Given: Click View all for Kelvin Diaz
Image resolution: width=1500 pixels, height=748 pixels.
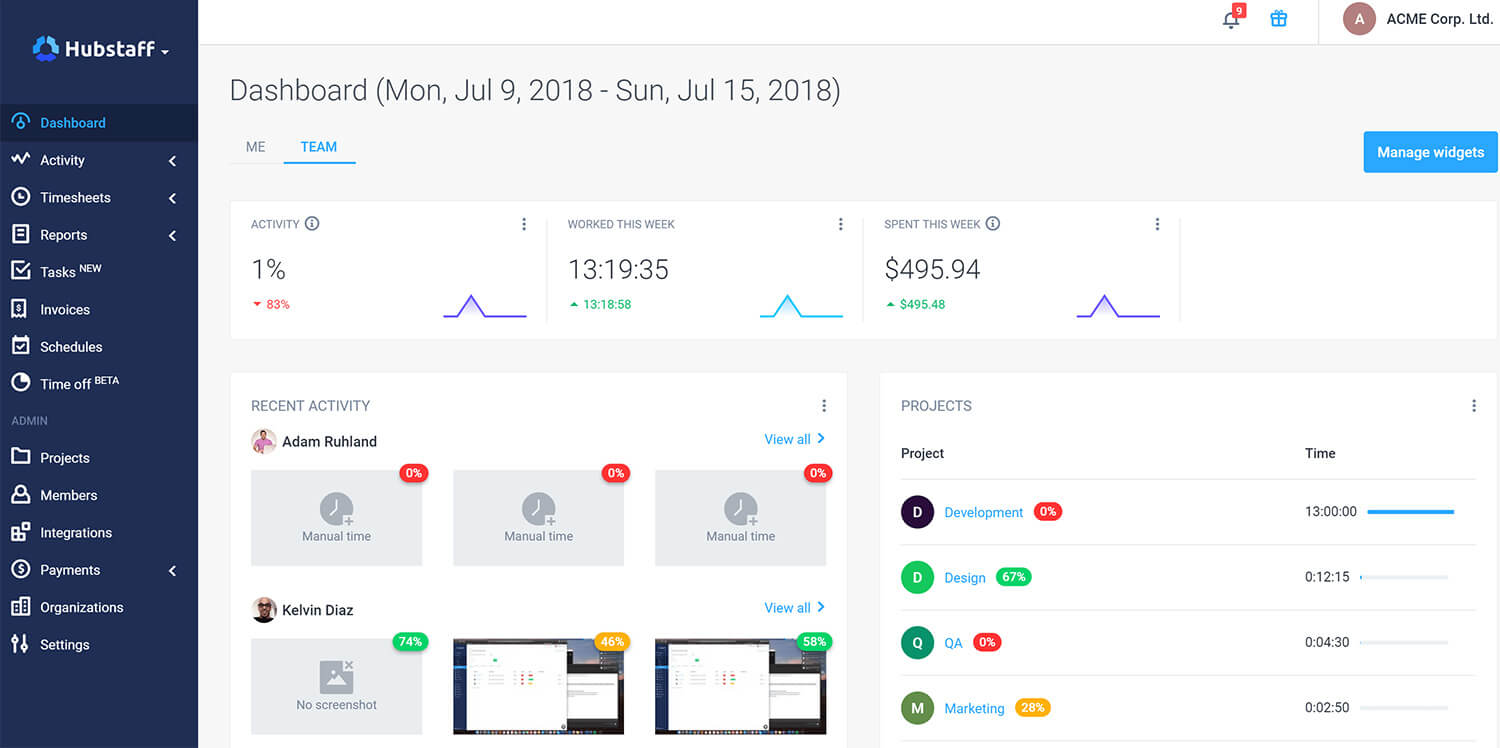Looking at the screenshot, I should click(795, 607).
